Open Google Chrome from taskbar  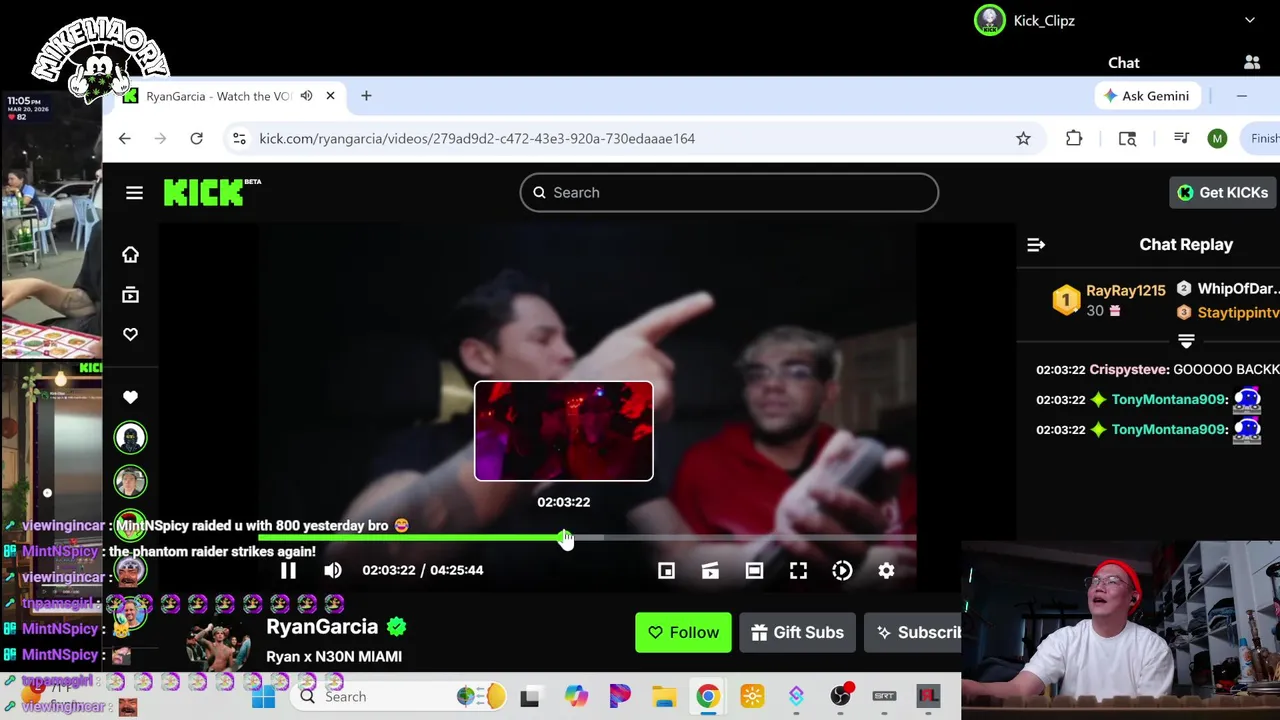click(x=707, y=697)
